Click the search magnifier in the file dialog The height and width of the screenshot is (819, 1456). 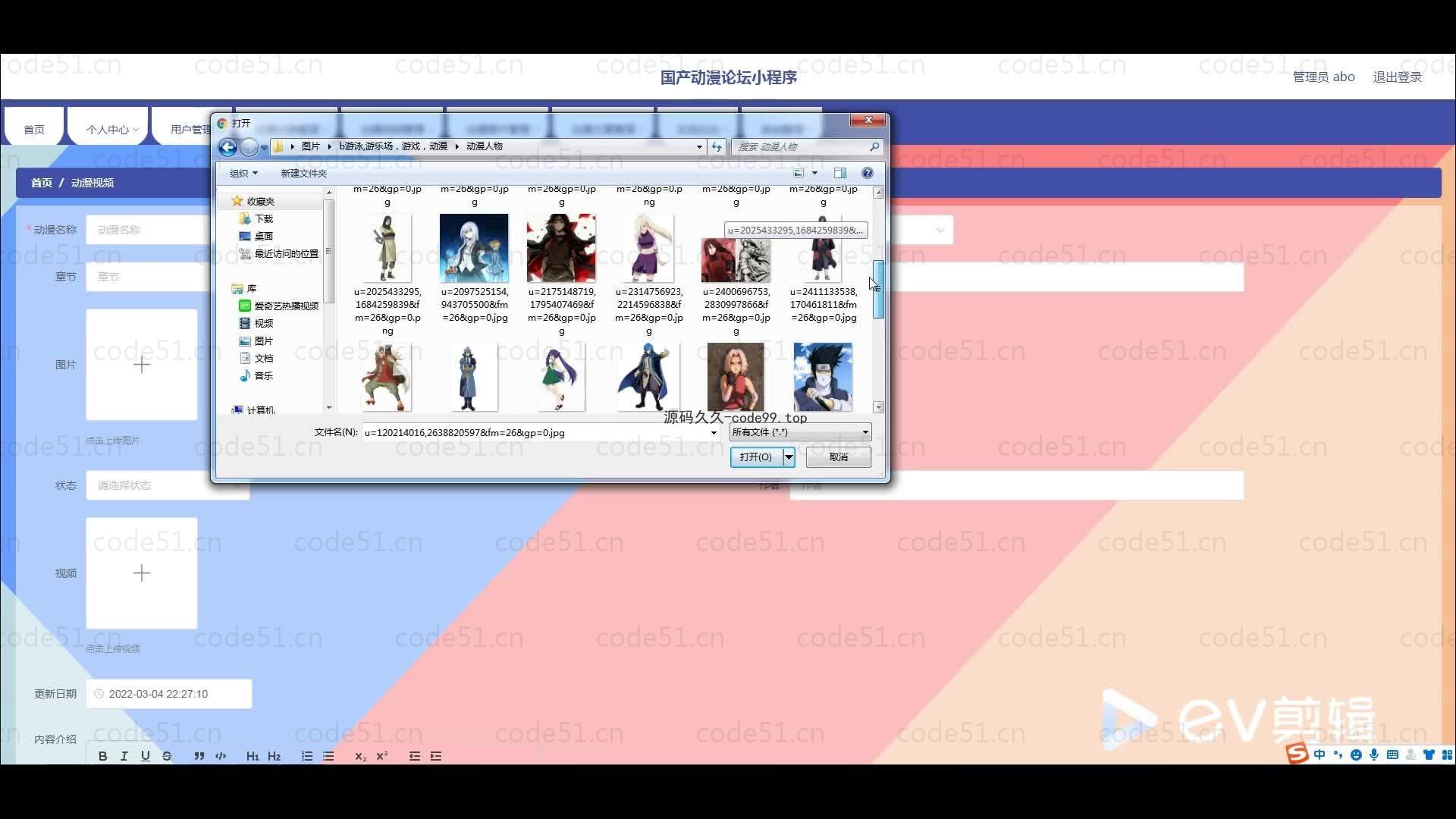point(874,146)
